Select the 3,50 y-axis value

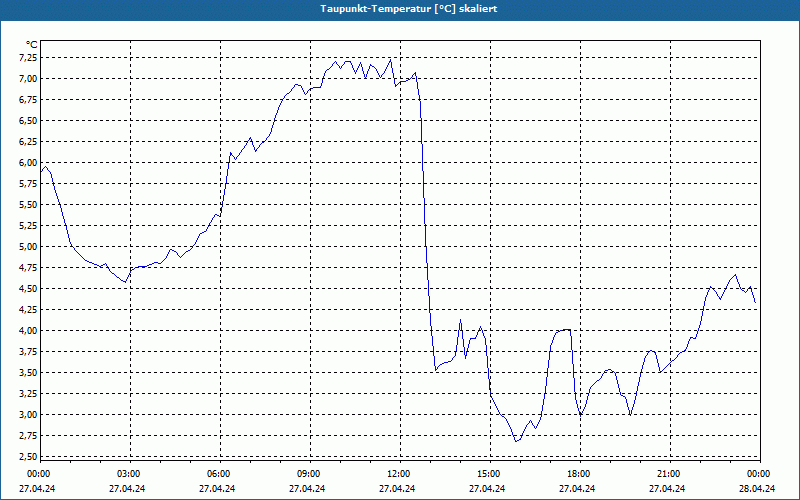tap(28, 373)
